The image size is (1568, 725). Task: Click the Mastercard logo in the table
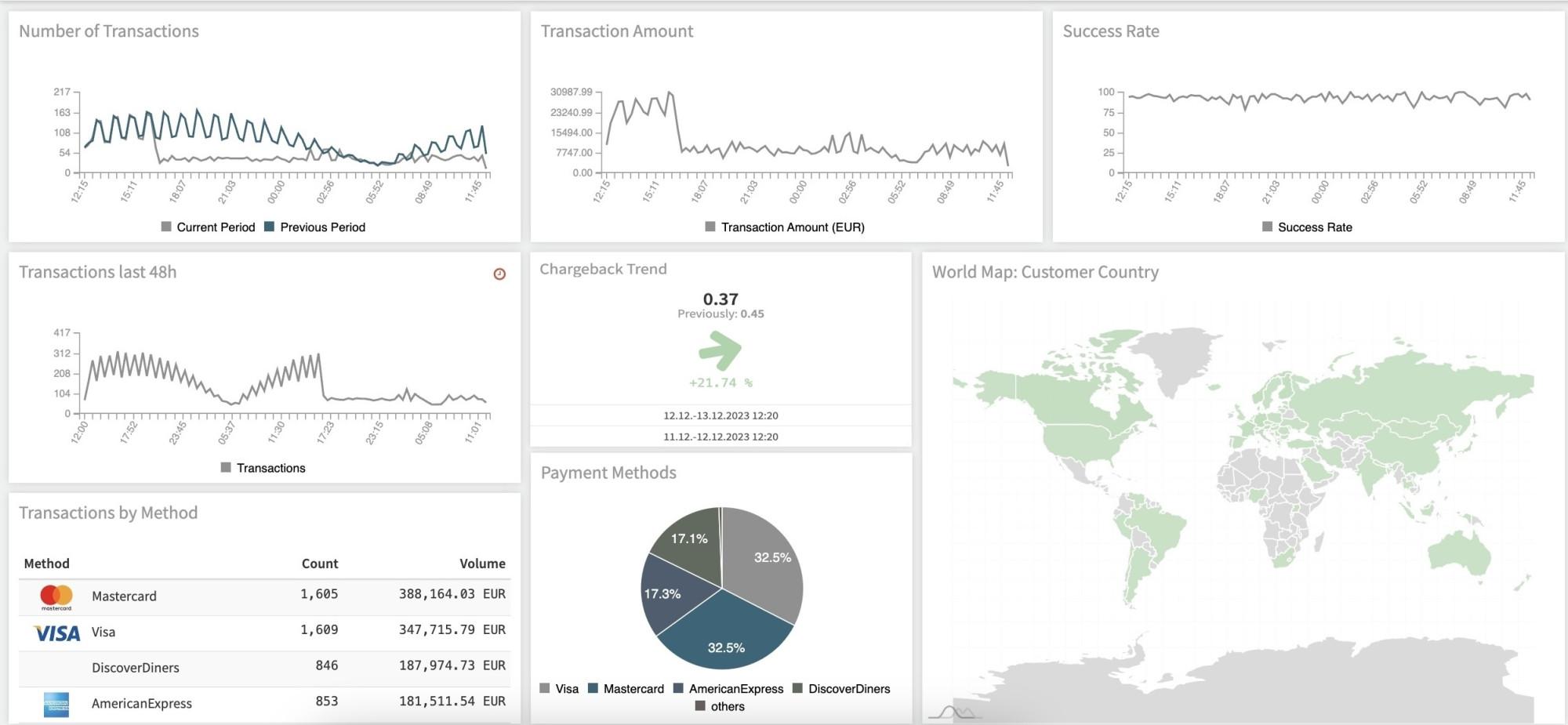click(x=56, y=596)
